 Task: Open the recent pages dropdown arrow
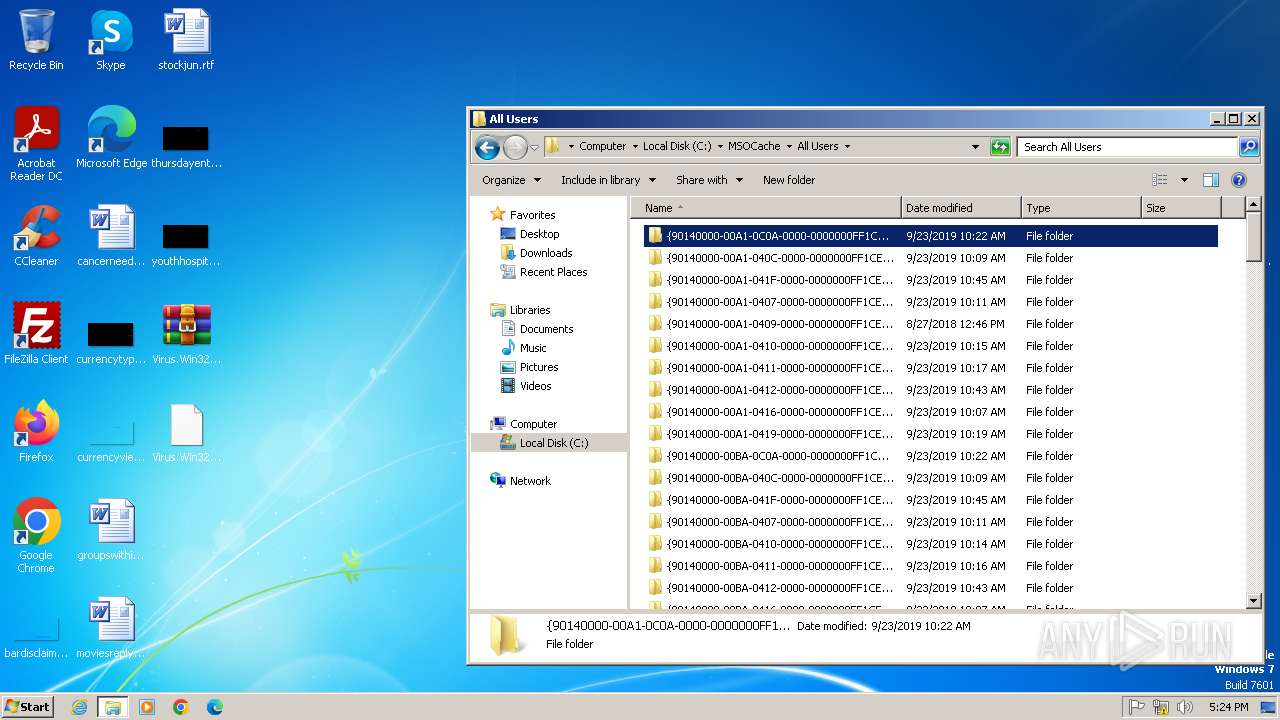(x=535, y=147)
